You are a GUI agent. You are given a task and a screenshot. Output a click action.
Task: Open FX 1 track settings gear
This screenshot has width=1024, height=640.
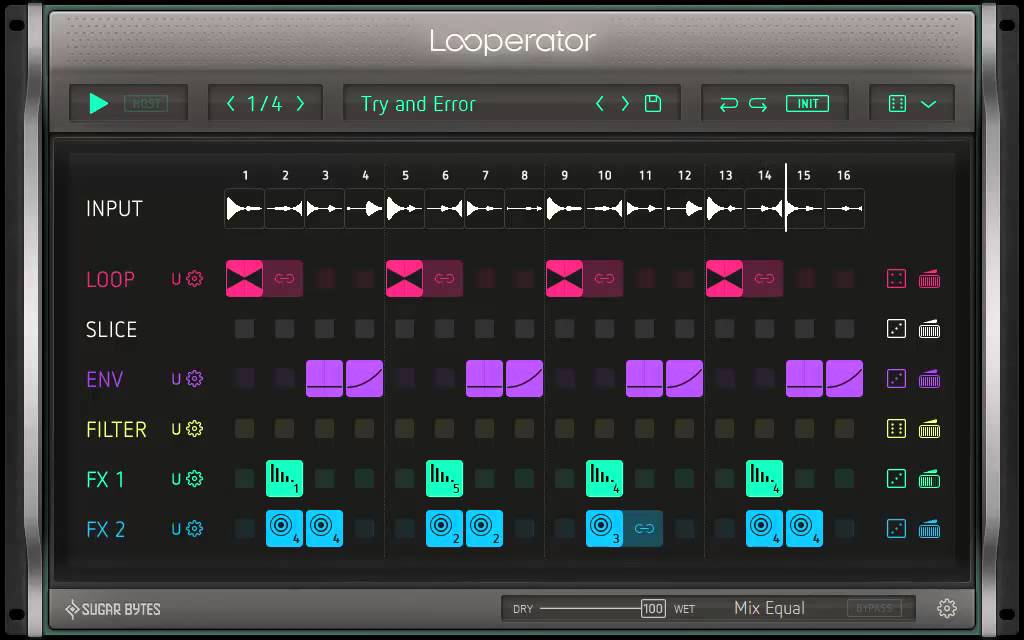[x=195, y=479]
